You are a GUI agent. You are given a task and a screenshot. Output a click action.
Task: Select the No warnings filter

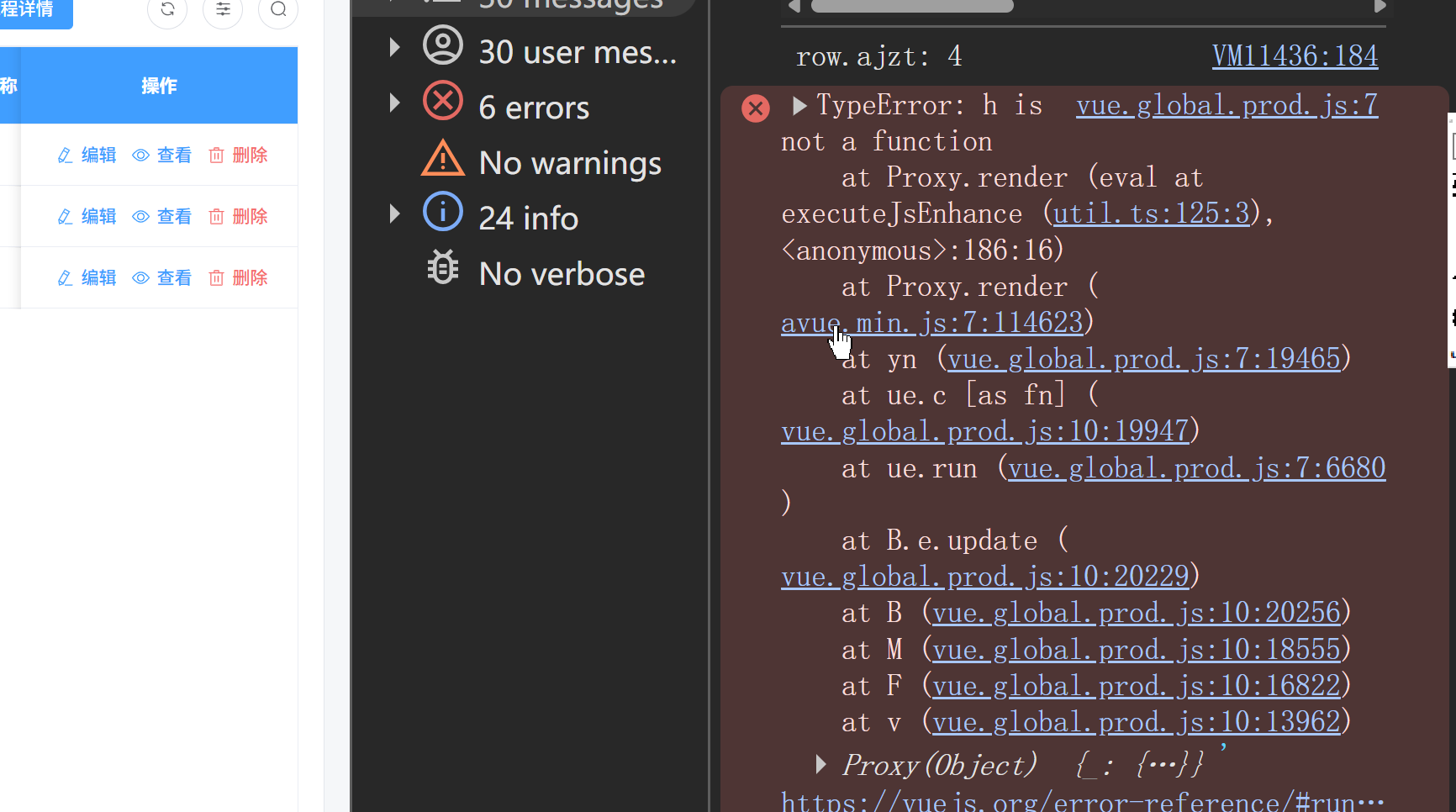click(x=569, y=163)
